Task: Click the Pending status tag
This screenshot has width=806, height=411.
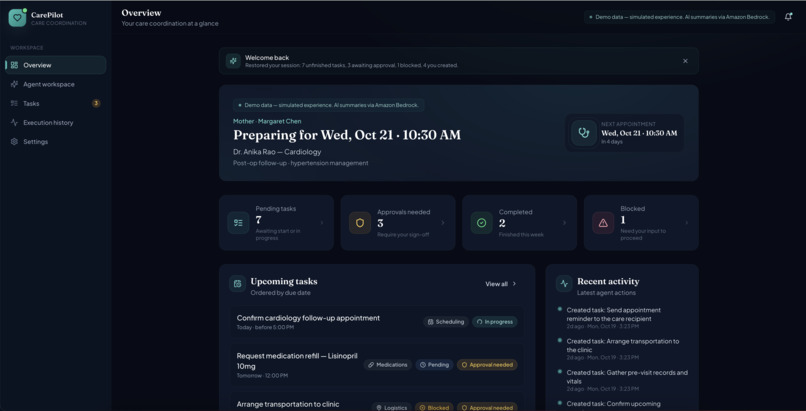Action: click(434, 365)
